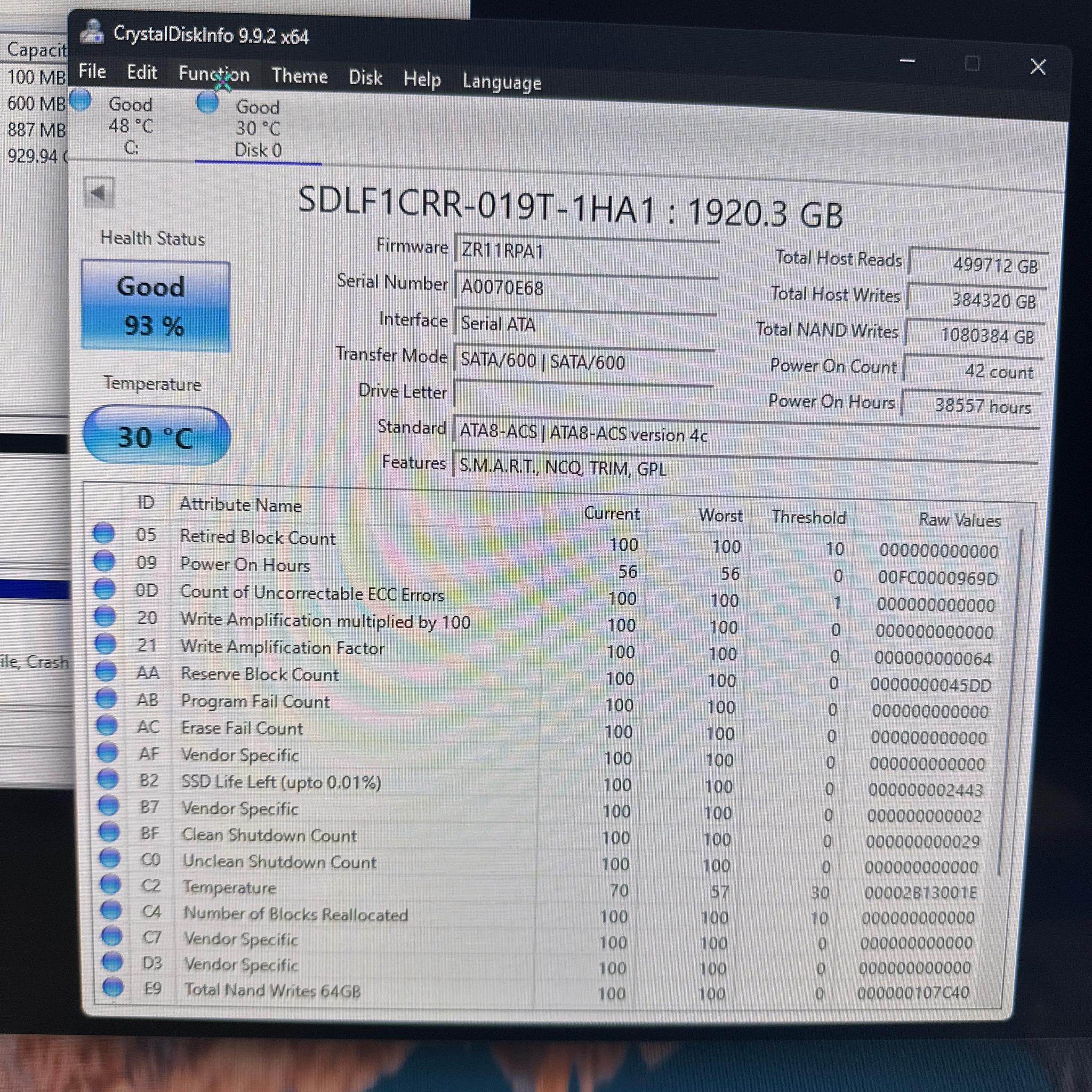The height and width of the screenshot is (1092, 1092).
Task: Click the Total Host Writes value 384320 GB
Action: point(977,299)
